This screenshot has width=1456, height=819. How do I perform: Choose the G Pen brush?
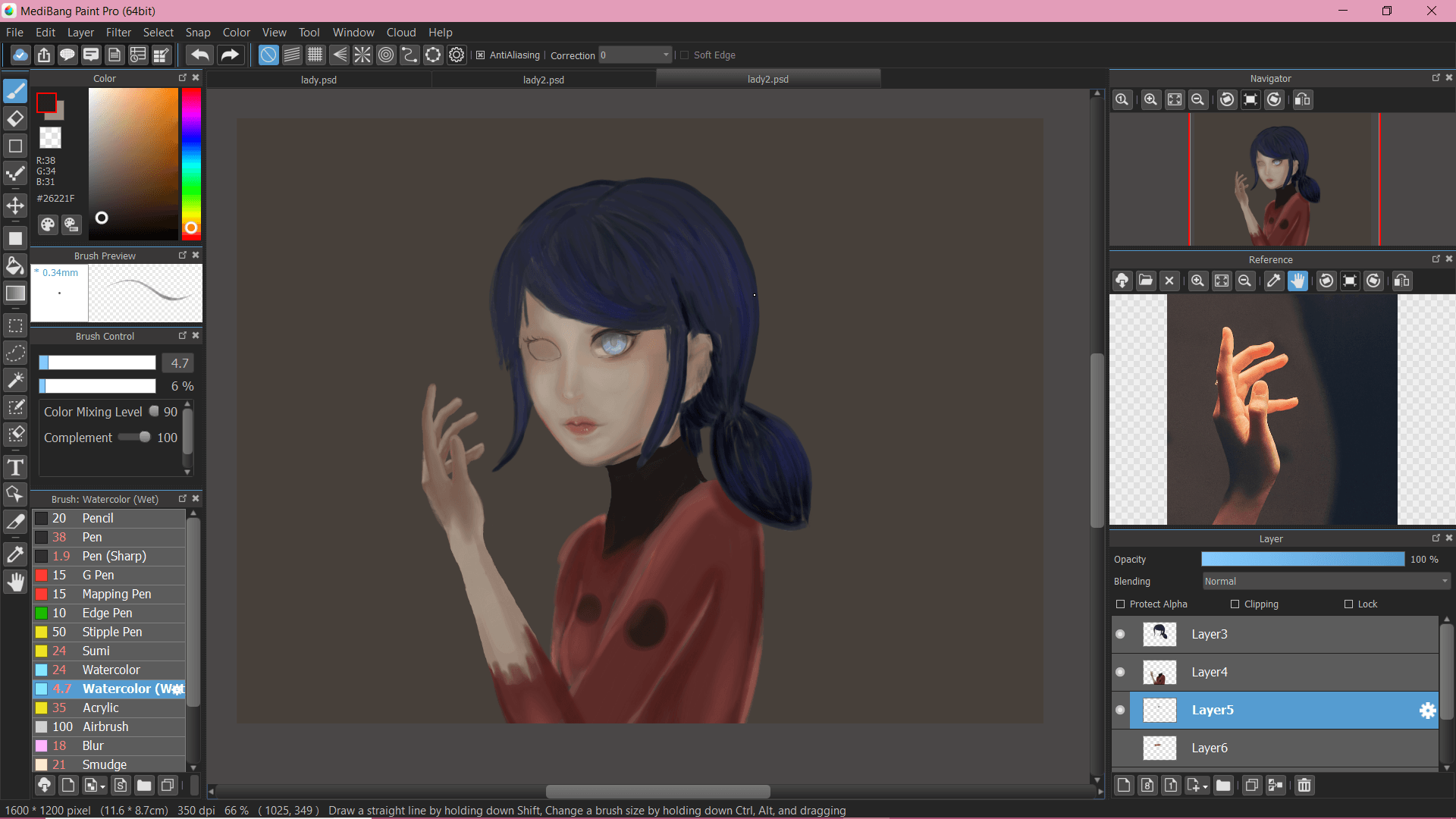109,575
